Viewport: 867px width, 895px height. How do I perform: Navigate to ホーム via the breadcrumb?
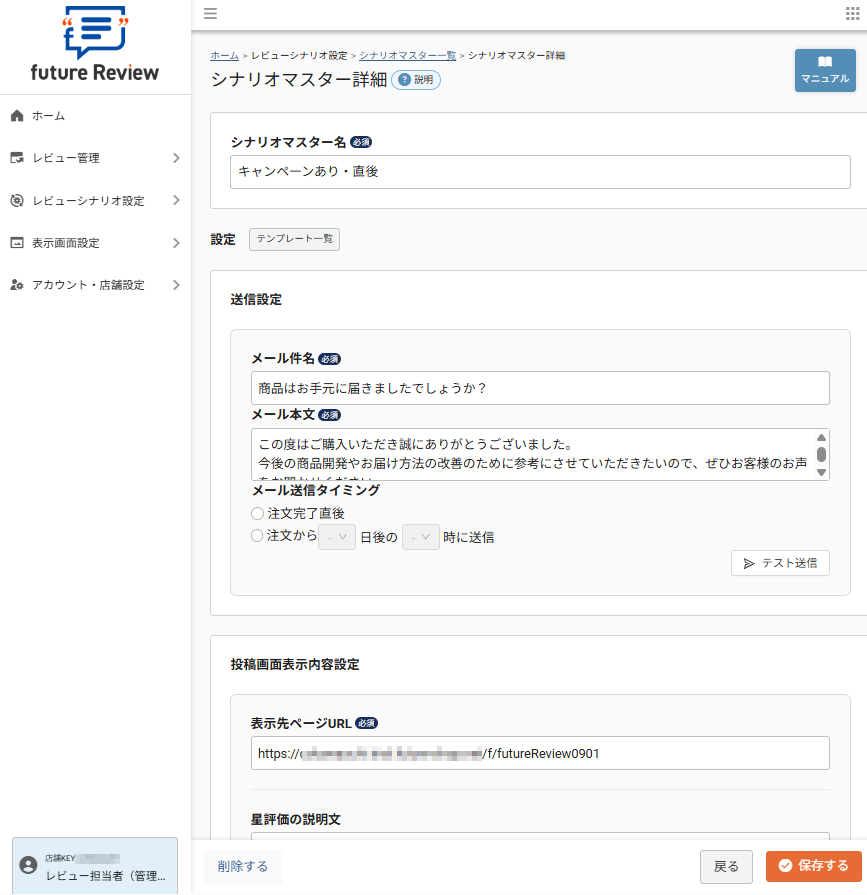tap(224, 55)
